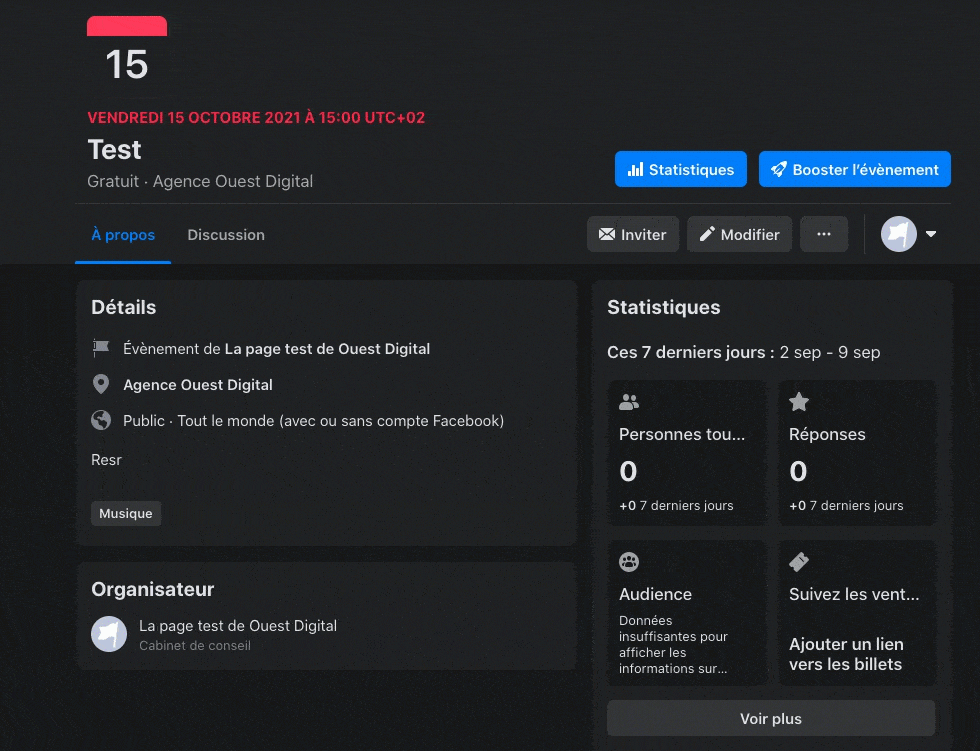Open the Statistiques button
The height and width of the screenshot is (751, 980).
681,169
